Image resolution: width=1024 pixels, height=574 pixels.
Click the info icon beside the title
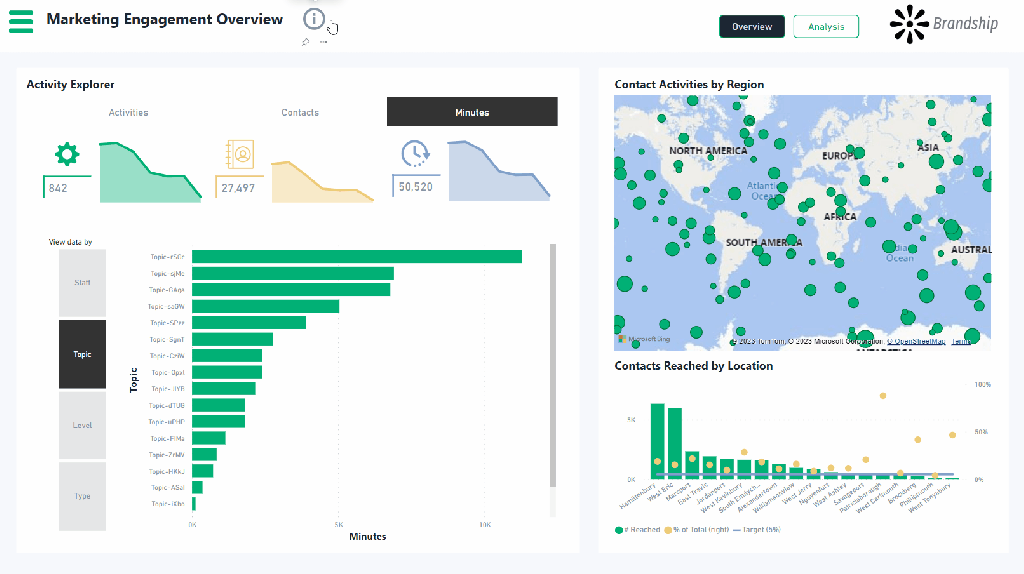coord(314,18)
